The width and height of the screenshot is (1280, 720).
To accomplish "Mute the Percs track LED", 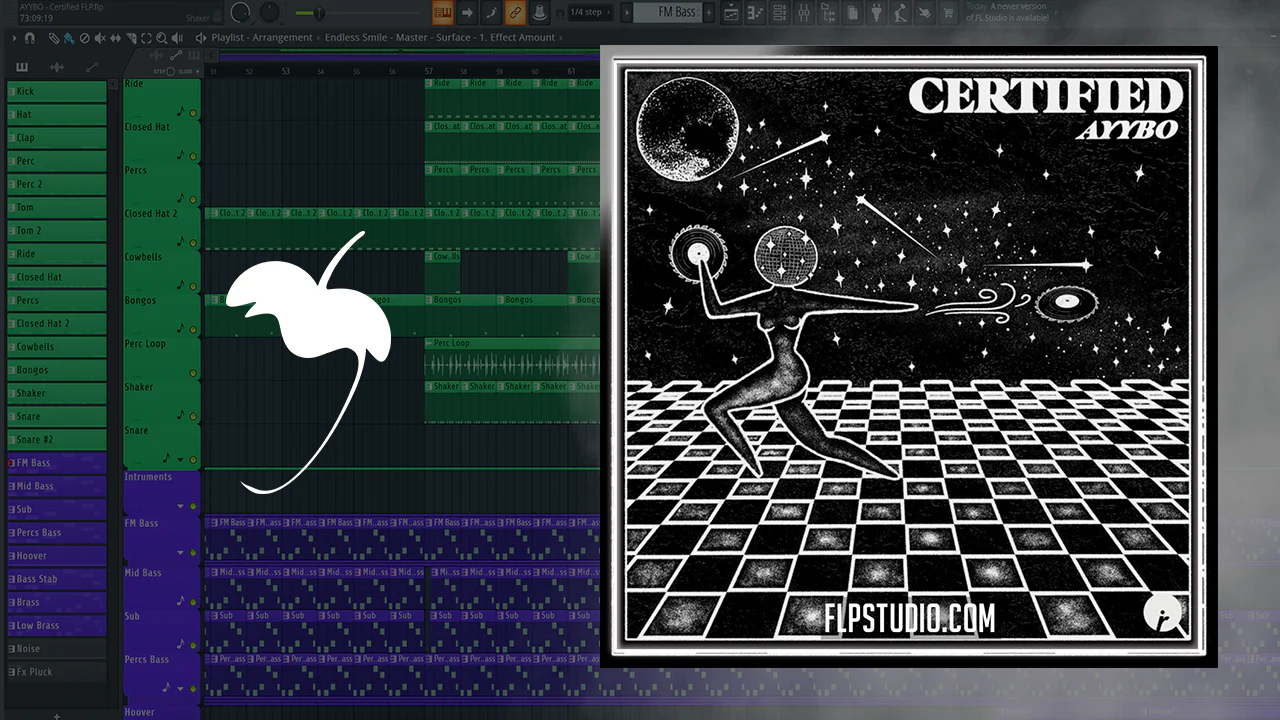I will (x=193, y=198).
